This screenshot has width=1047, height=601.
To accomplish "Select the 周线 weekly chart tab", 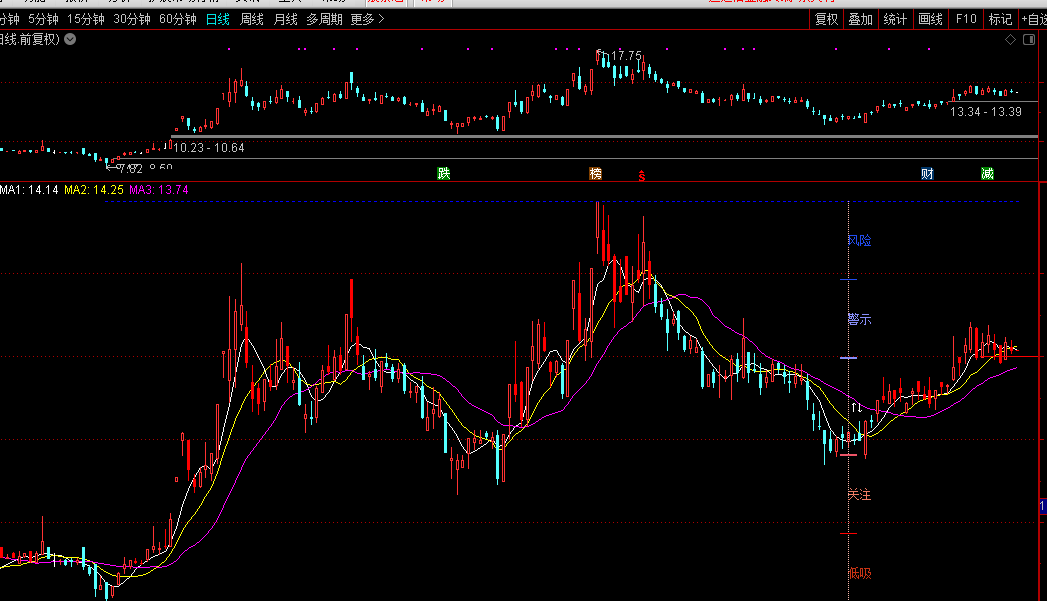I will click(251, 19).
